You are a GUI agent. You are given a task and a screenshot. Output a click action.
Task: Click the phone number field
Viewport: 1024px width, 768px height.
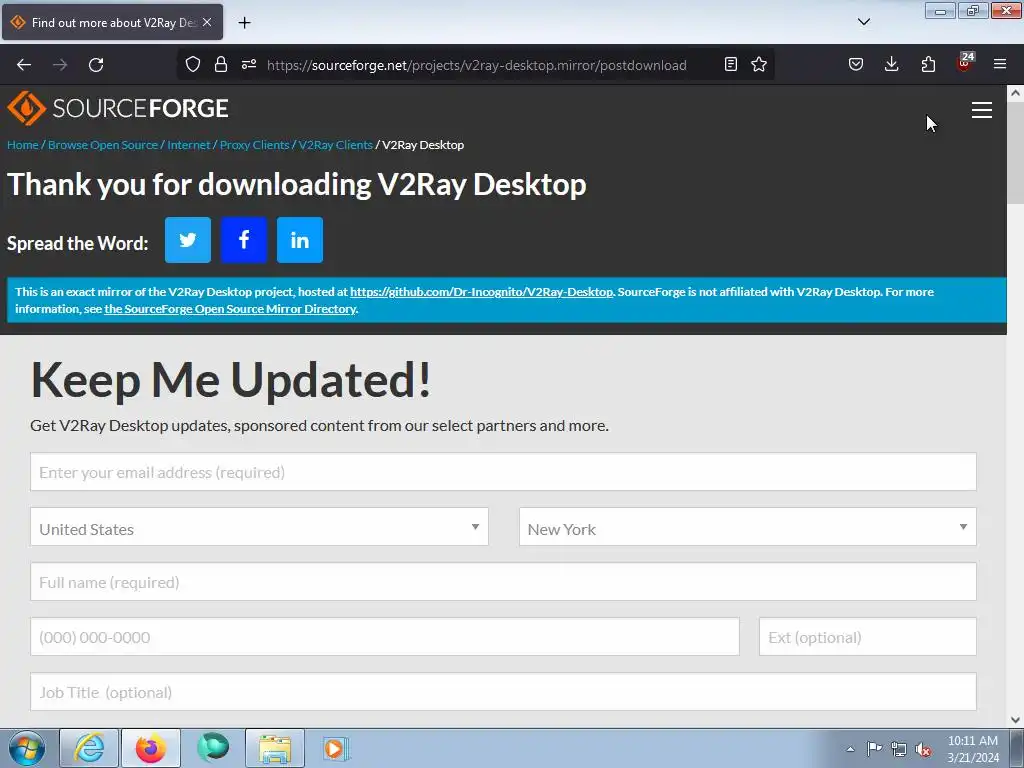tap(385, 637)
